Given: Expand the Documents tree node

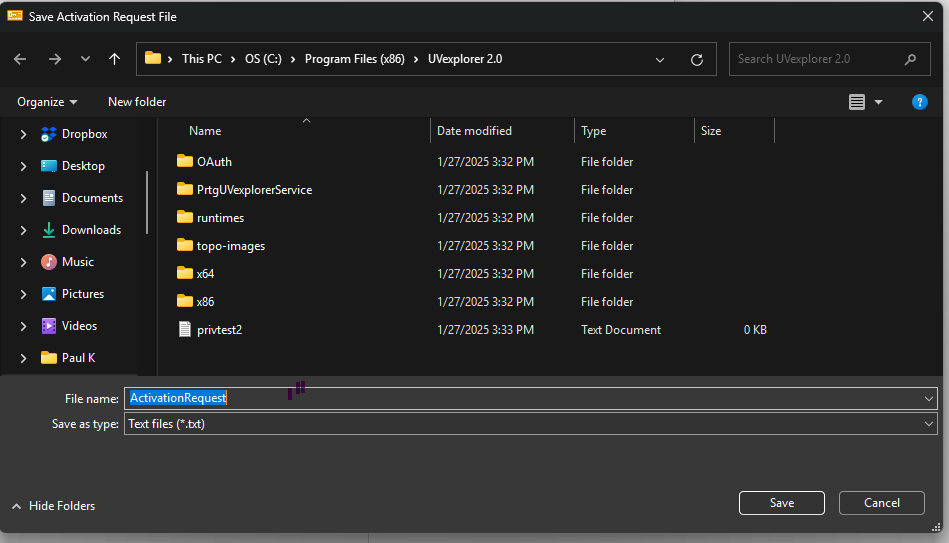Looking at the screenshot, I should coord(23,198).
